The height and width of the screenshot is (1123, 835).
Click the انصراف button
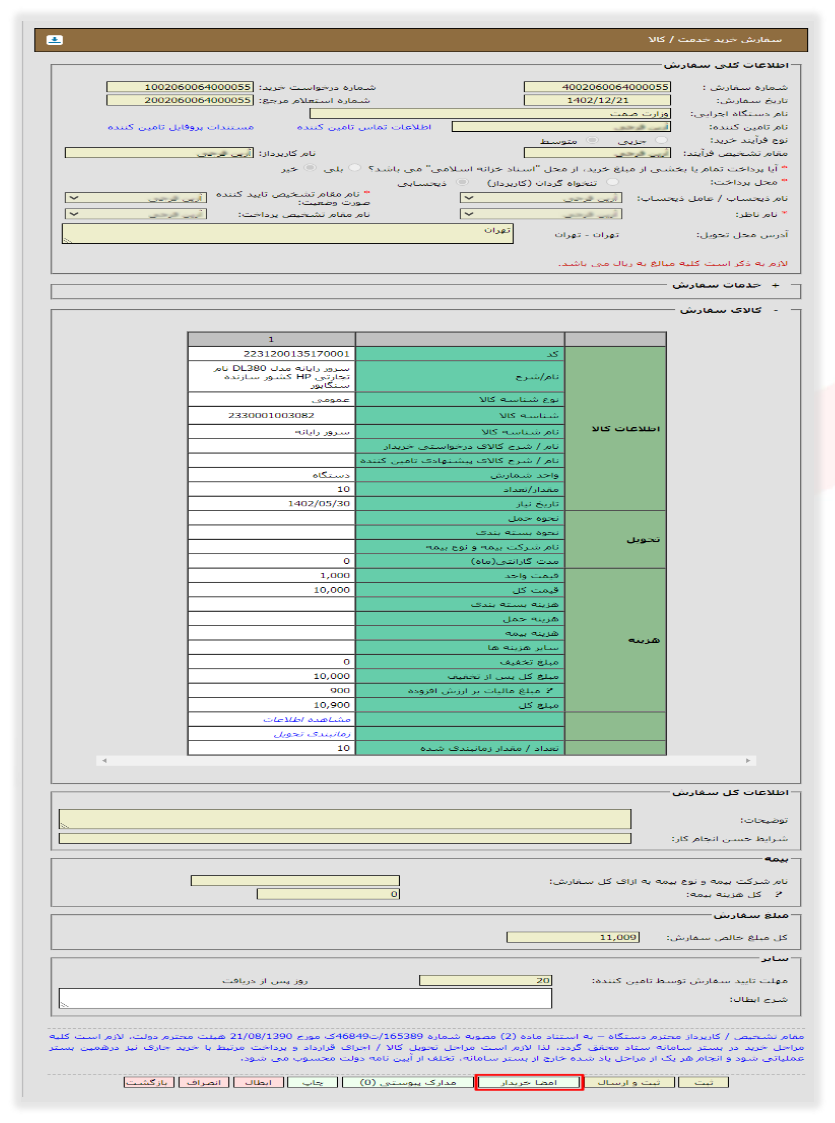click(x=204, y=1082)
